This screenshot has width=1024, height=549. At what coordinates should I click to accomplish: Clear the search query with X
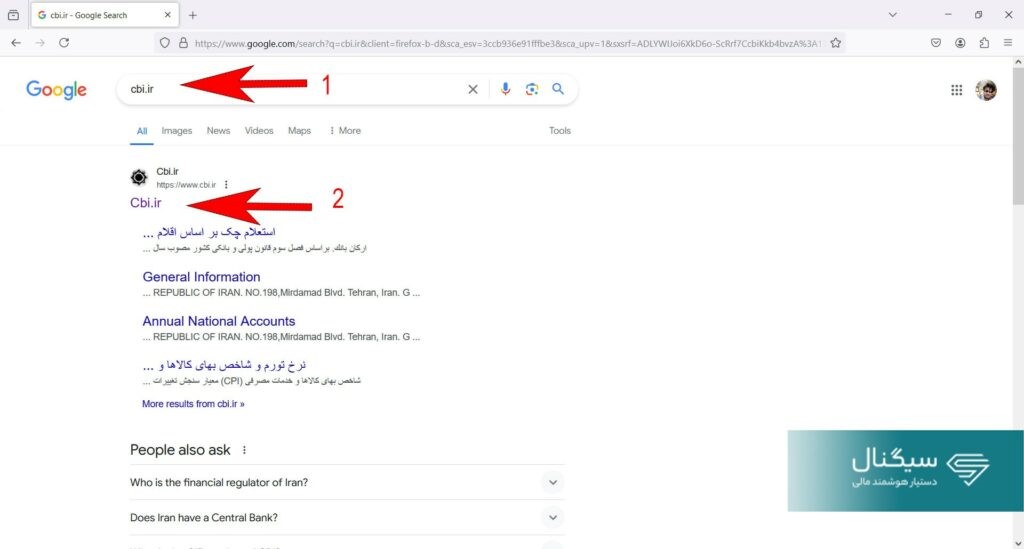(x=473, y=89)
